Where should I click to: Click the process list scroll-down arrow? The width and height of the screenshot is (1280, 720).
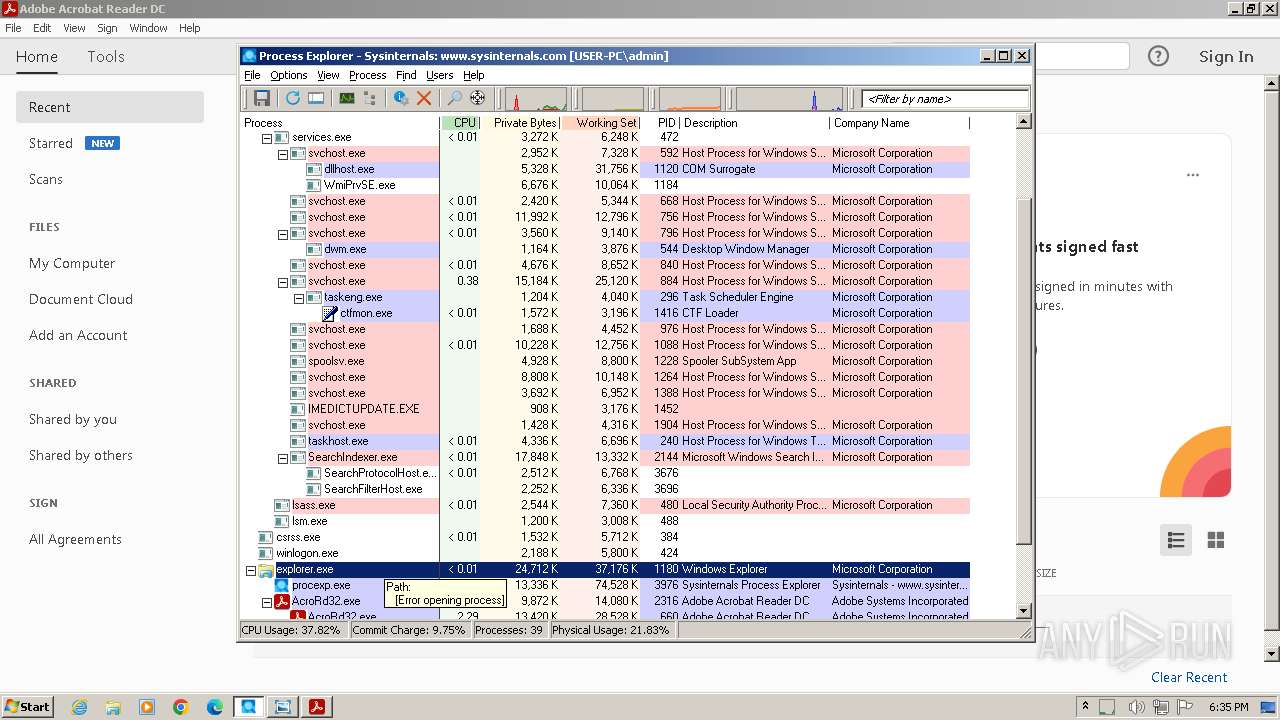click(x=1023, y=610)
